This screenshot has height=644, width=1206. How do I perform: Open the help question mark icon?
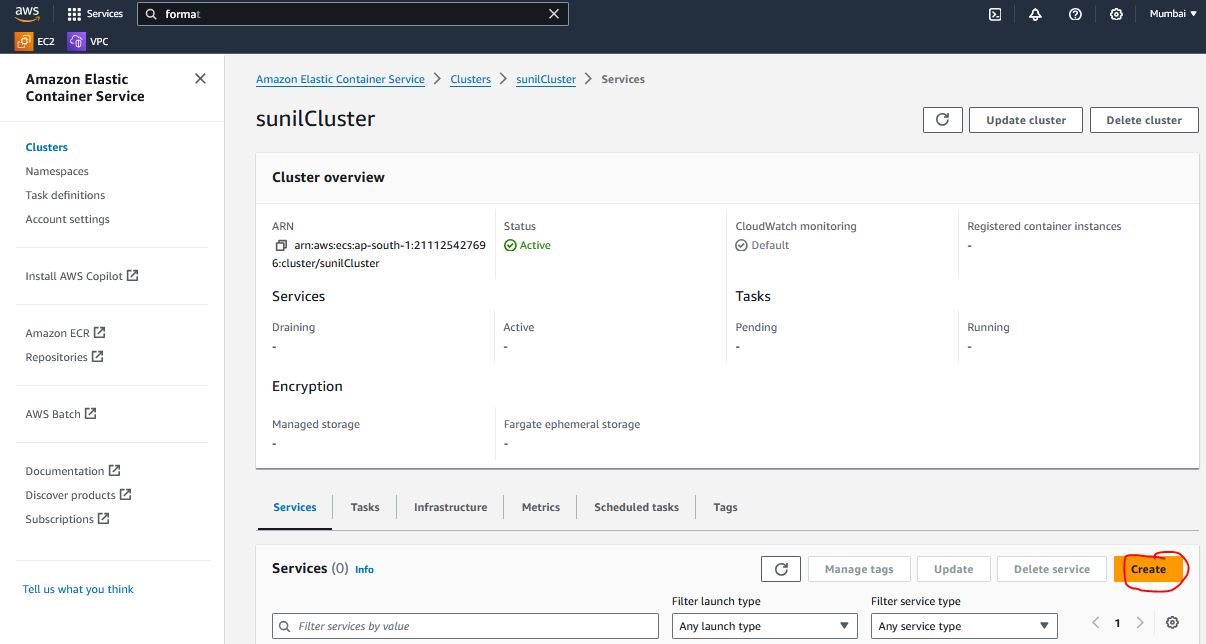[1075, 14]
